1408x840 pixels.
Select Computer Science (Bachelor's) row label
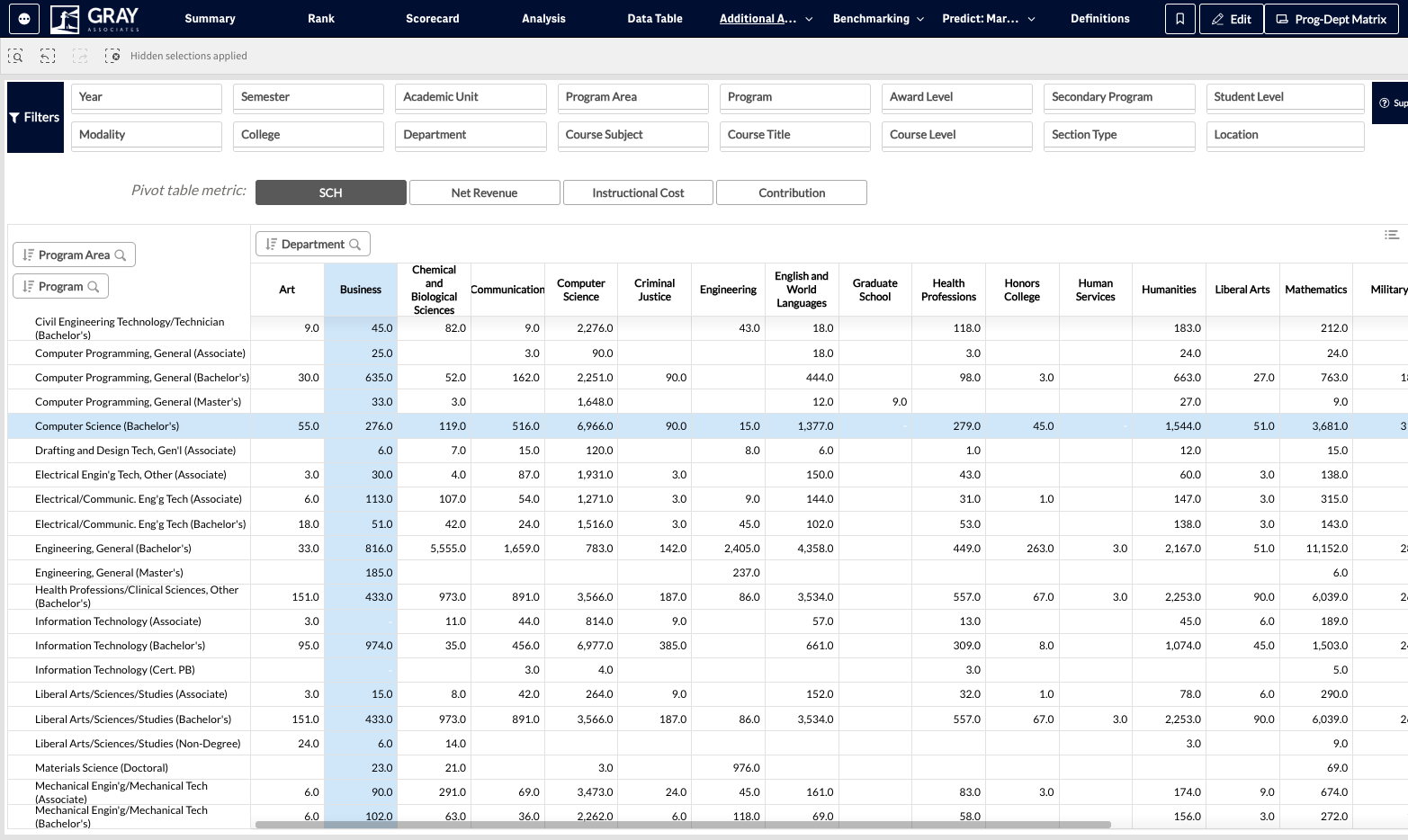click(x=107, y=426)
